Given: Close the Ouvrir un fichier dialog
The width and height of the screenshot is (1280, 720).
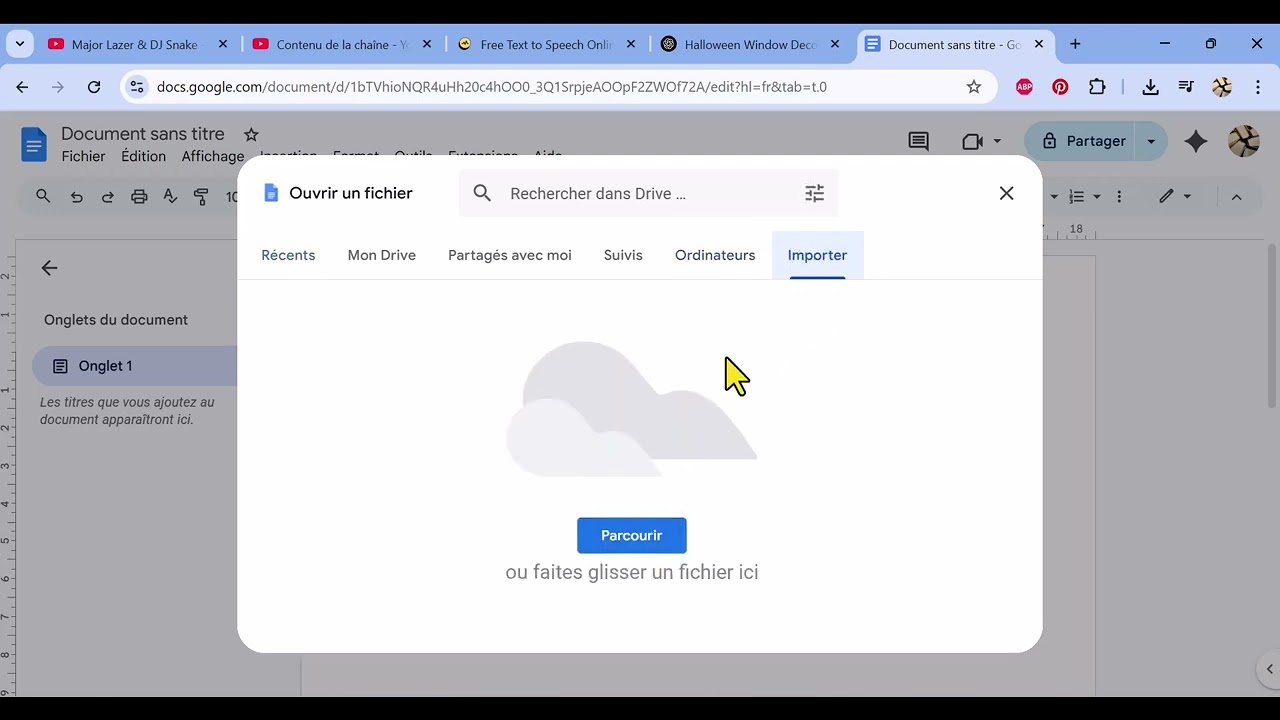Looking at the screenshot, I should 1007,194.
